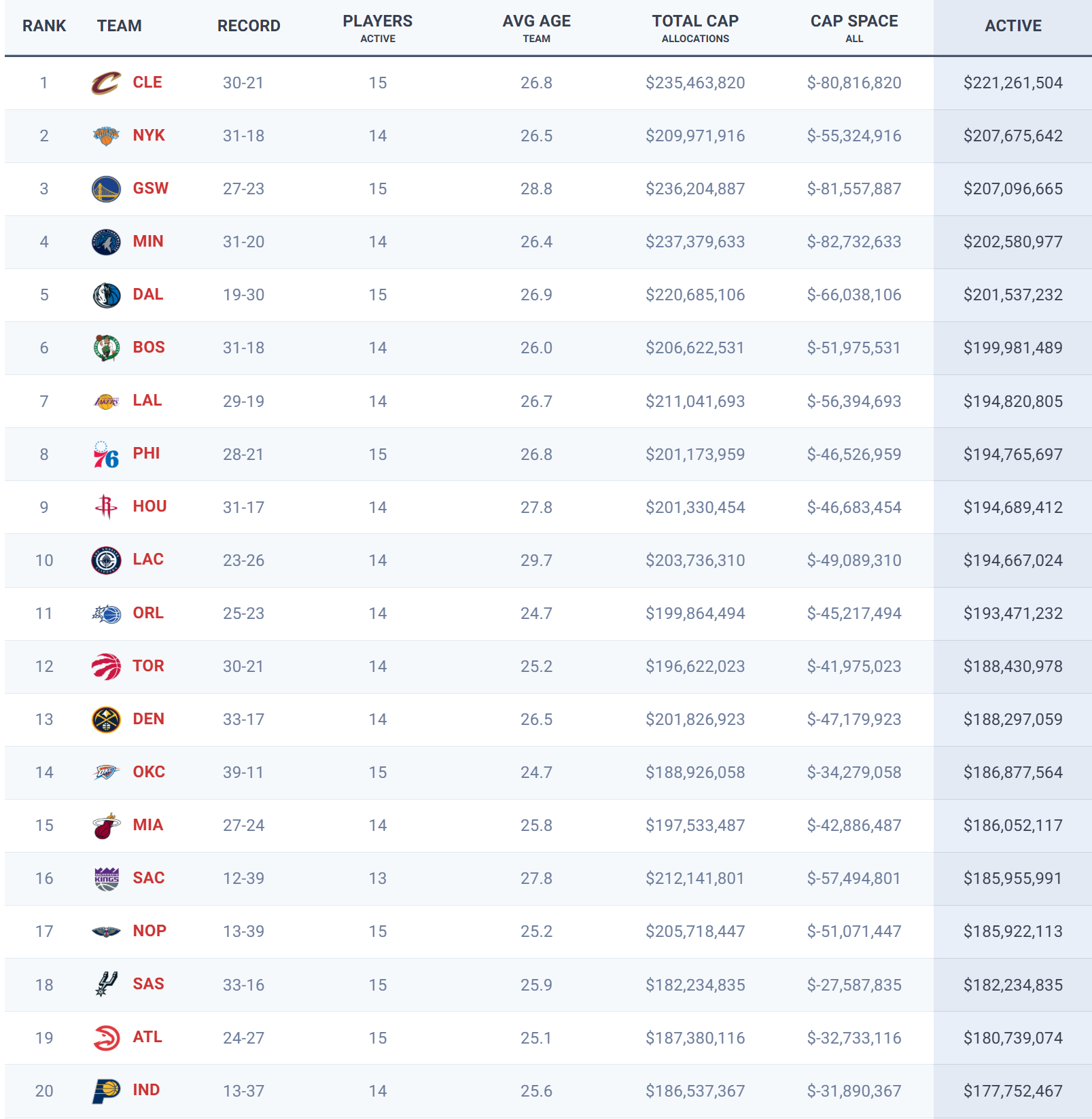Open the Toronto Raptors logo
Image resolution: width=1092 pixels, height=1119 pixels.
(106, 667)
